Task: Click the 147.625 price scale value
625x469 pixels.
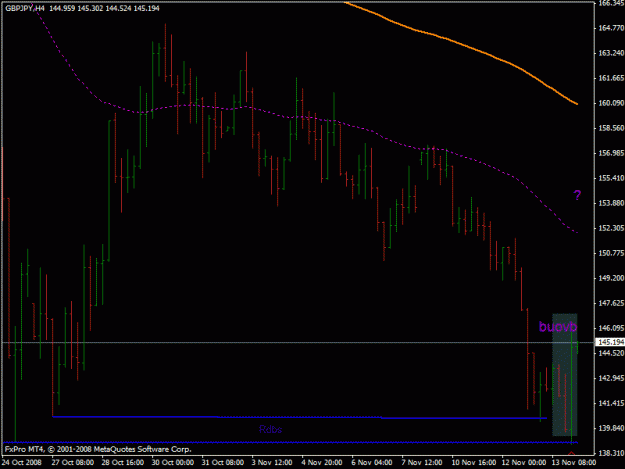Action: (x=611, y=303)
